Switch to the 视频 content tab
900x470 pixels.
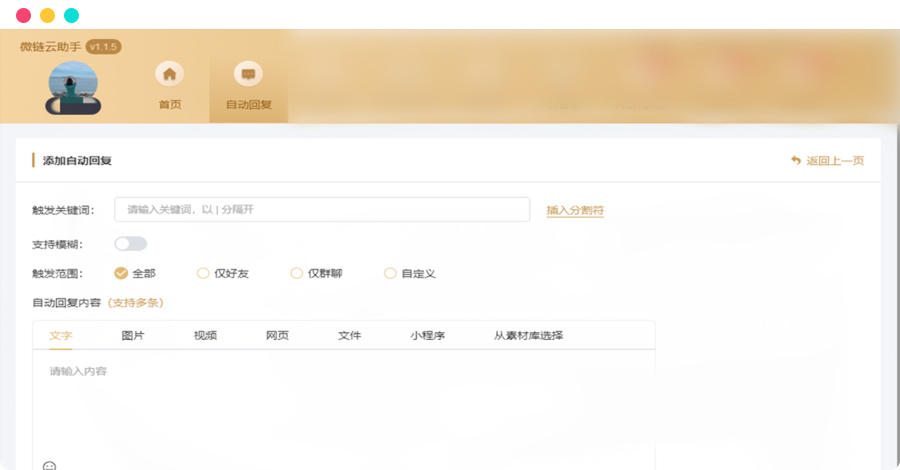205,335
